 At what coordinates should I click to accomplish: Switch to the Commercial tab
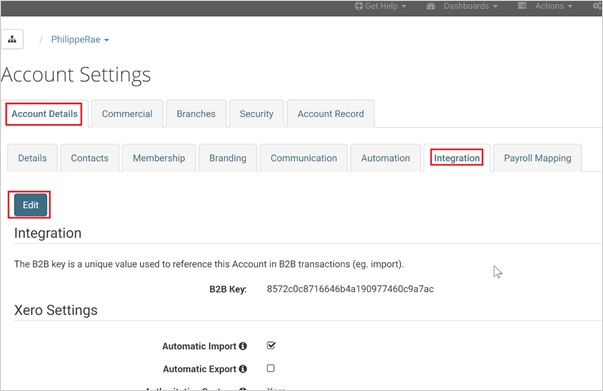click(x=127, y=114)
